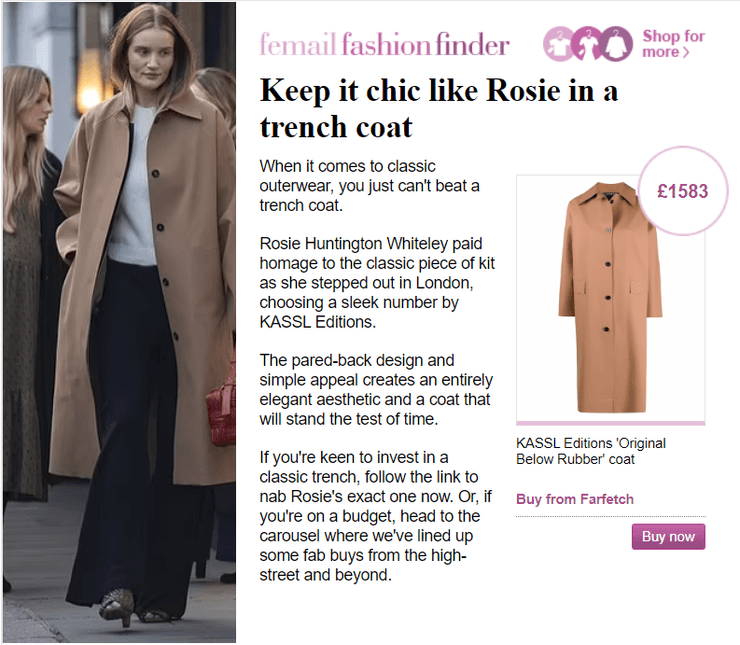Viewport: 740px width, 645px height.
Task: Click the purple coat hanger icon
Action: pos(615,44)
